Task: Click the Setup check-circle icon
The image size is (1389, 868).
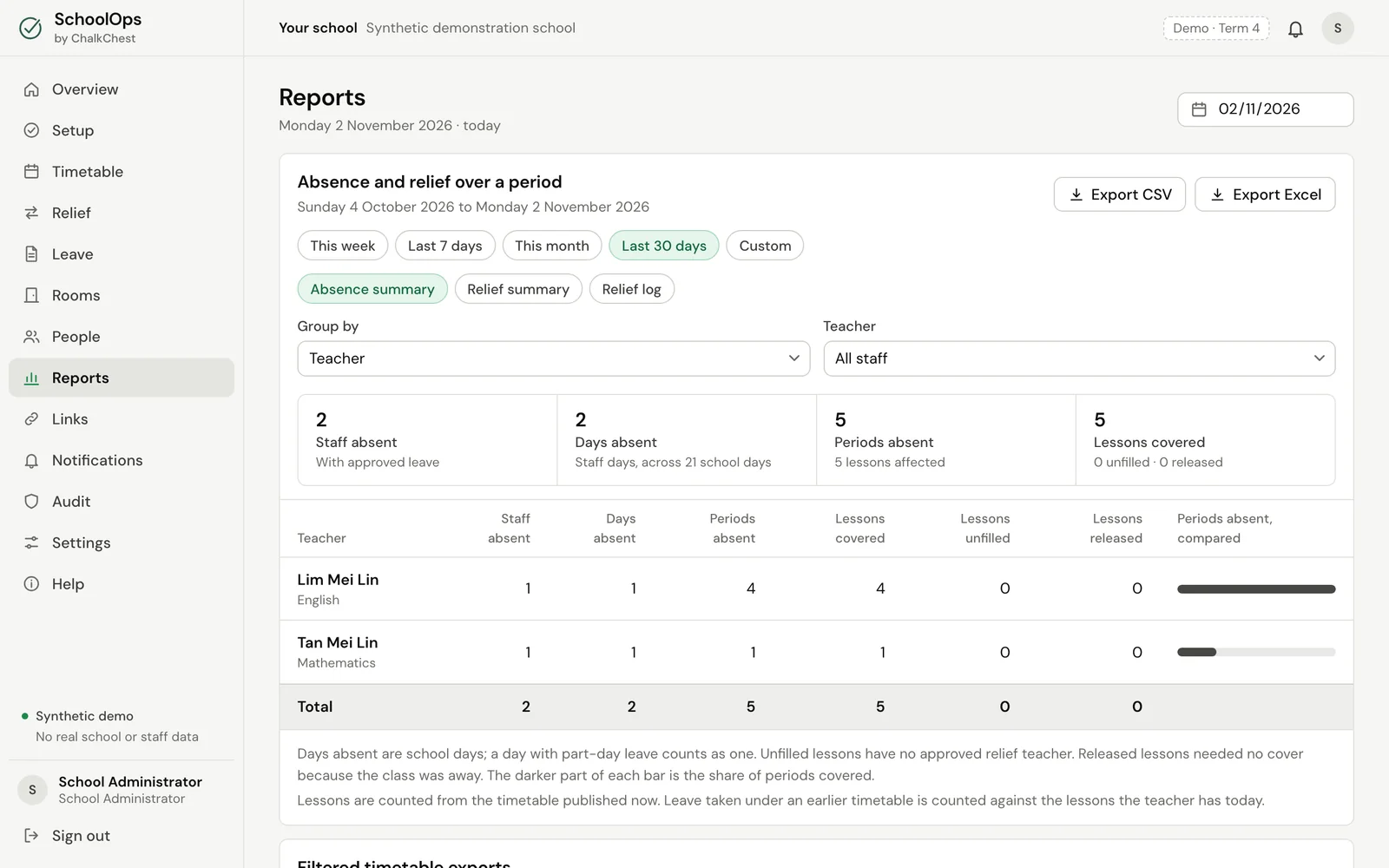Action: (x=31, y=130)
